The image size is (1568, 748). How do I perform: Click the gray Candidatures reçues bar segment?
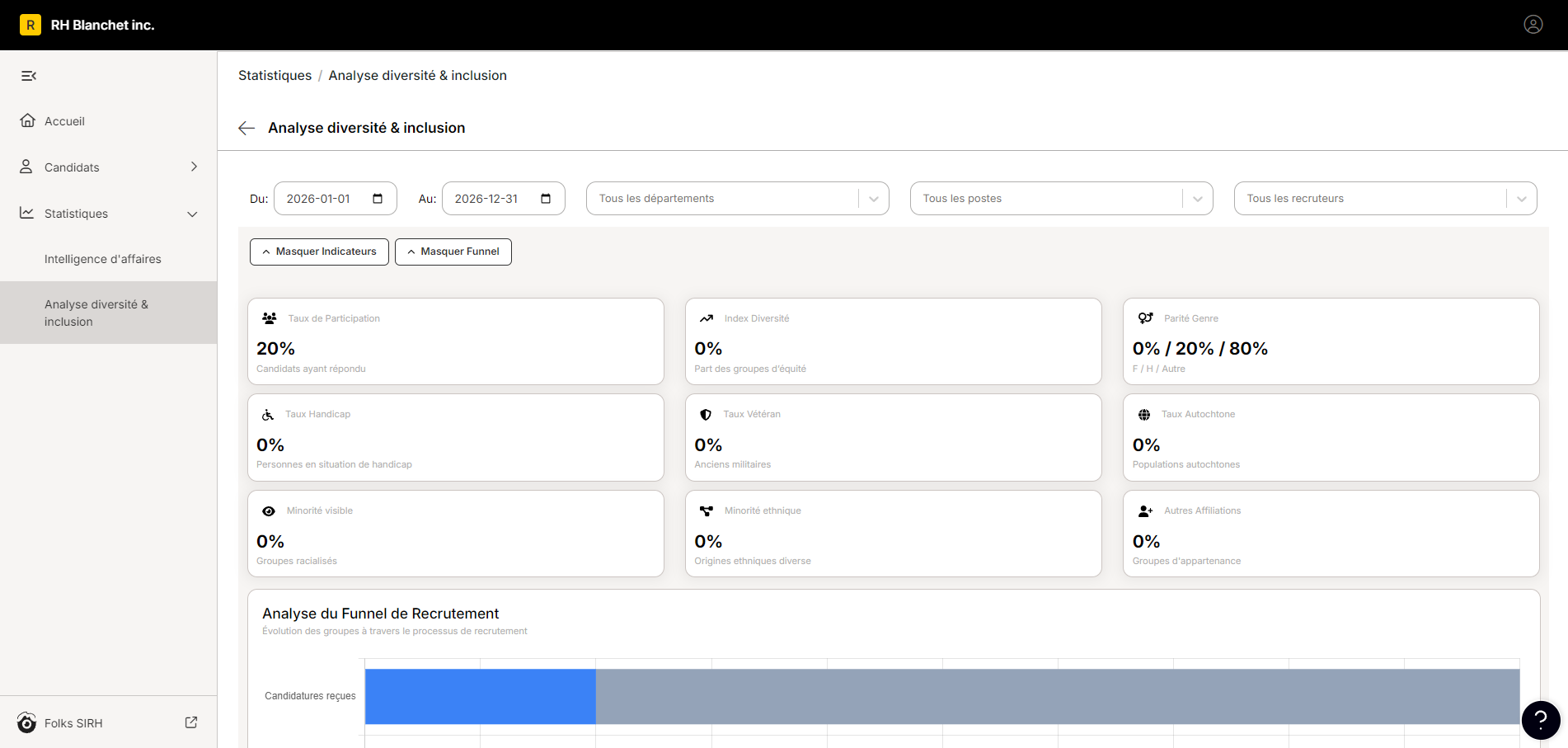(x=1058, y=696)
